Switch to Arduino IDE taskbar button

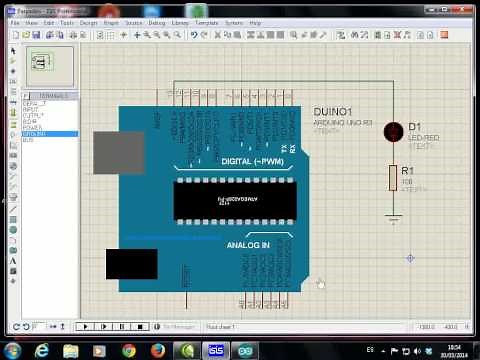point(245,351)
